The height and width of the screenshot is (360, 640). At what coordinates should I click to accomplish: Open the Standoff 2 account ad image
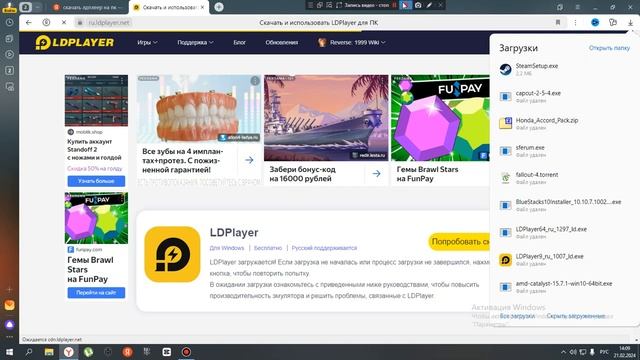96,100
